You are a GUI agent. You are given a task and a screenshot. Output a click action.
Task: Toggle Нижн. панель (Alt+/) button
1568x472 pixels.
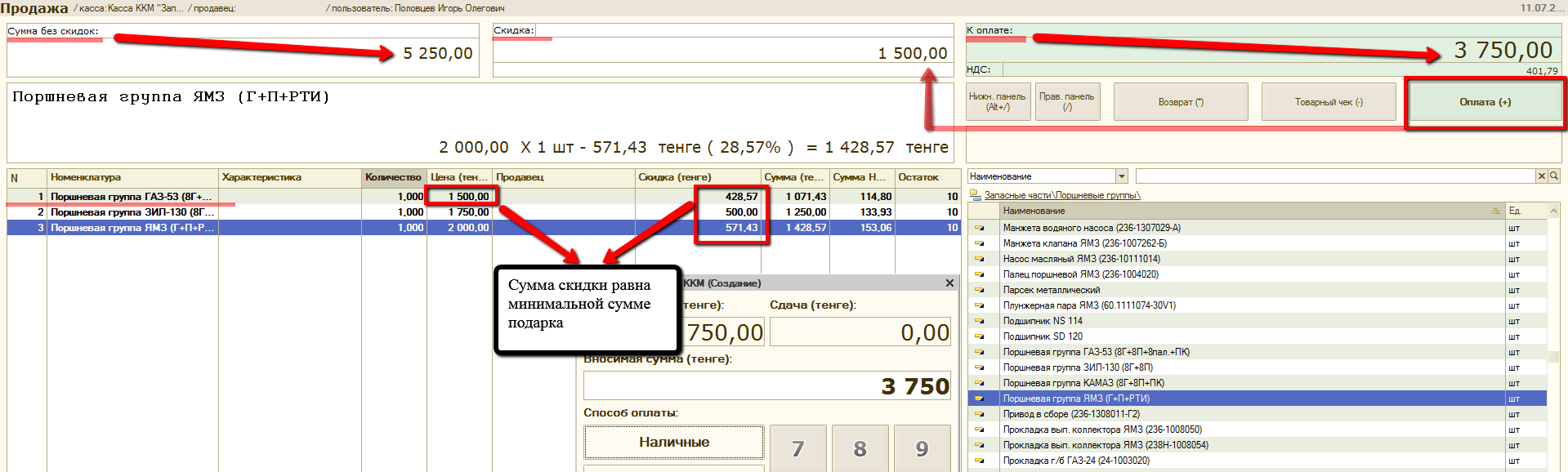tap(997, 102)
